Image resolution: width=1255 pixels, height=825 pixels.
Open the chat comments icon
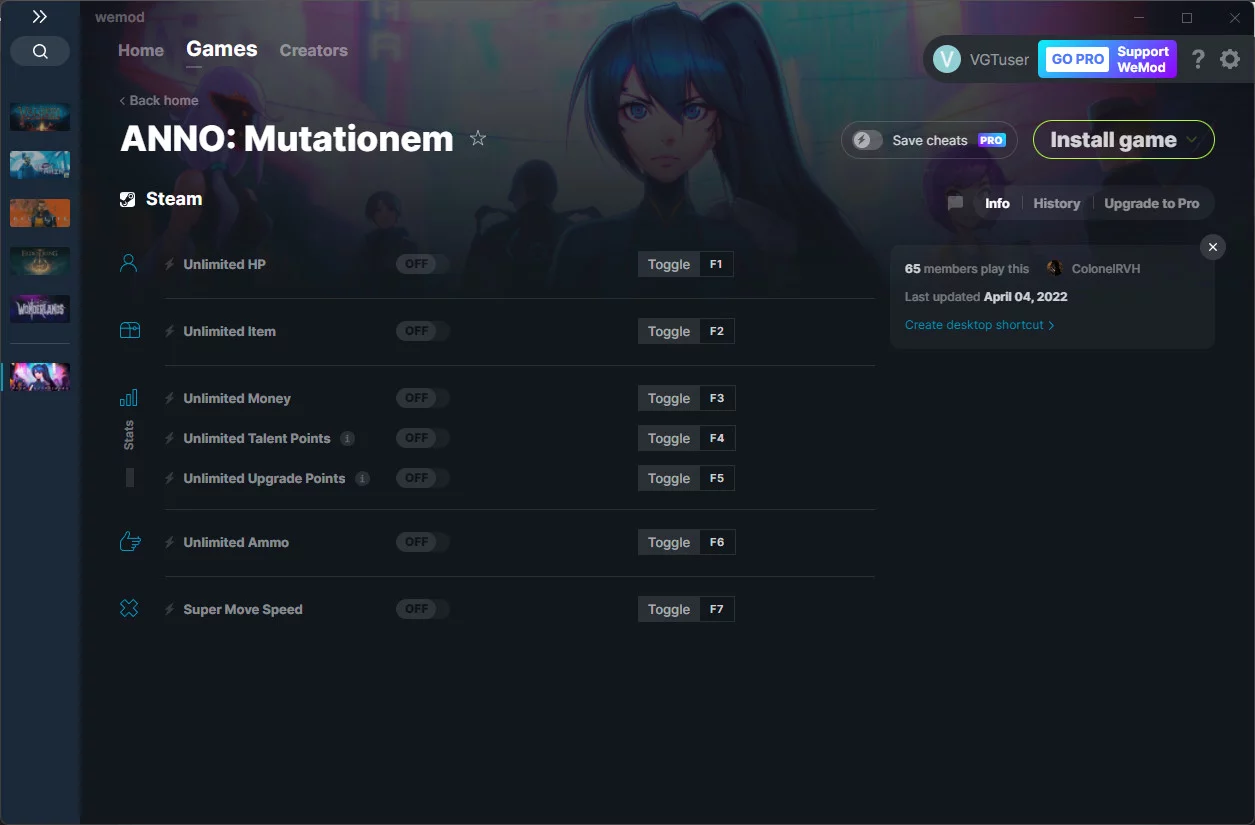(x=955, y=203)
